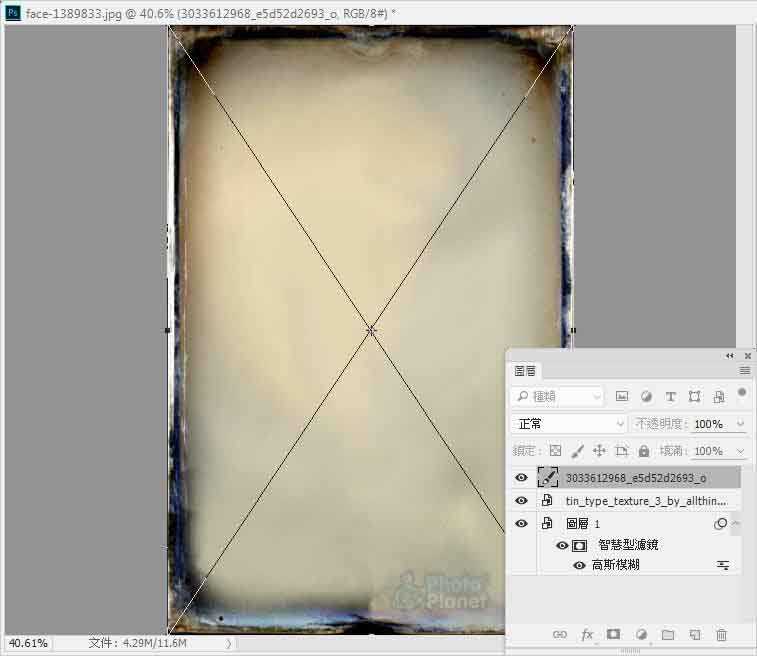Create new fill or adjustment layer

coord(641,634)
